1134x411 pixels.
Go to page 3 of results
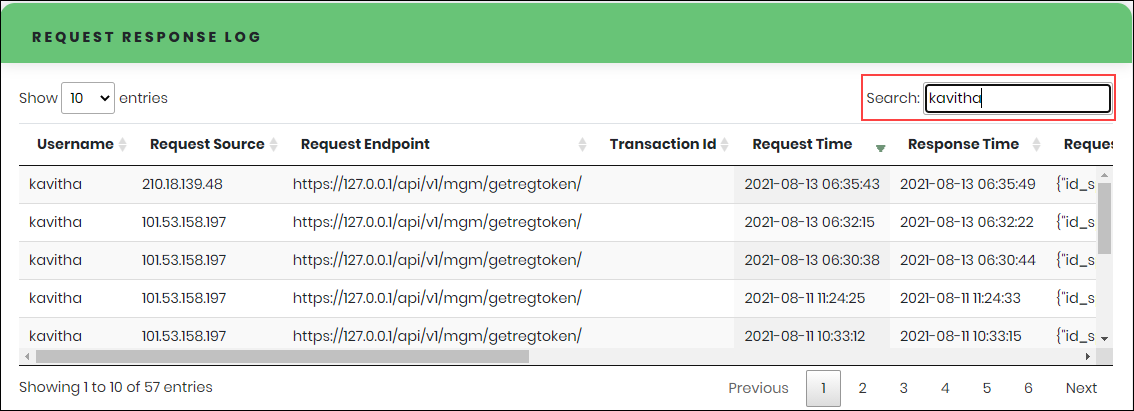[x=903, y=389]
